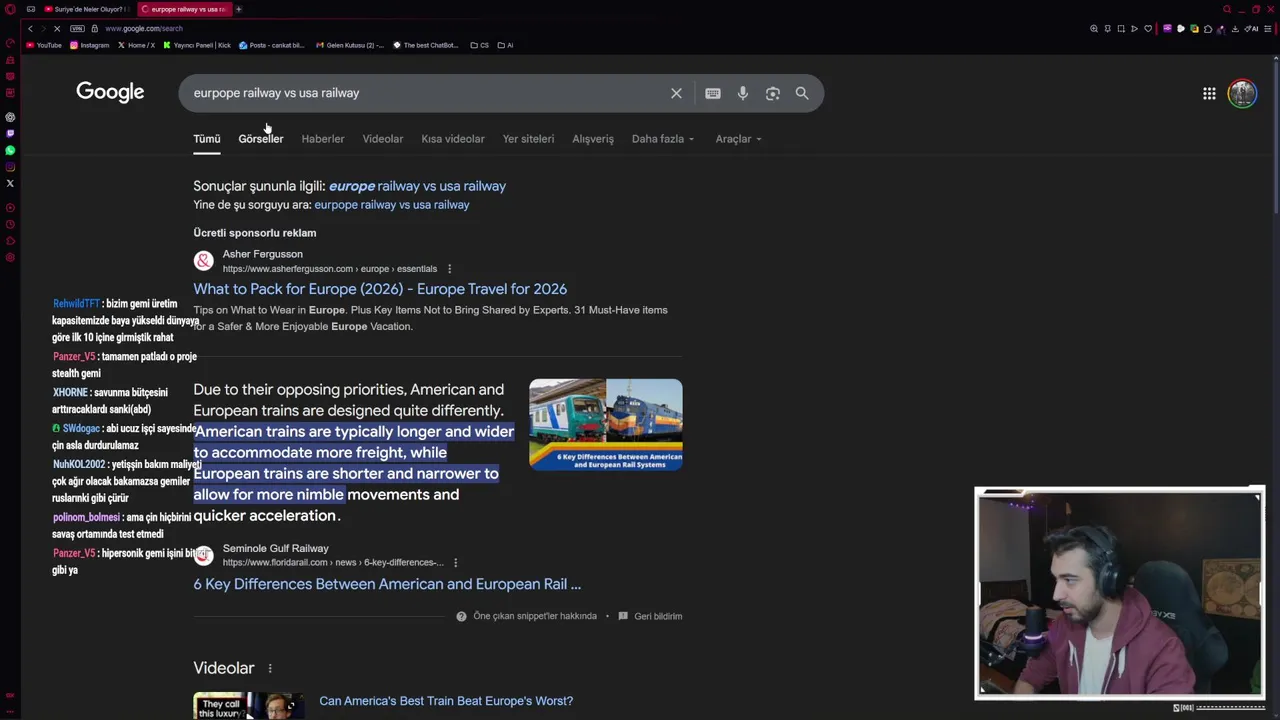Open the Gelen Kutusu Gmail bookmark

pyautogui.click(x=350, y=45)
